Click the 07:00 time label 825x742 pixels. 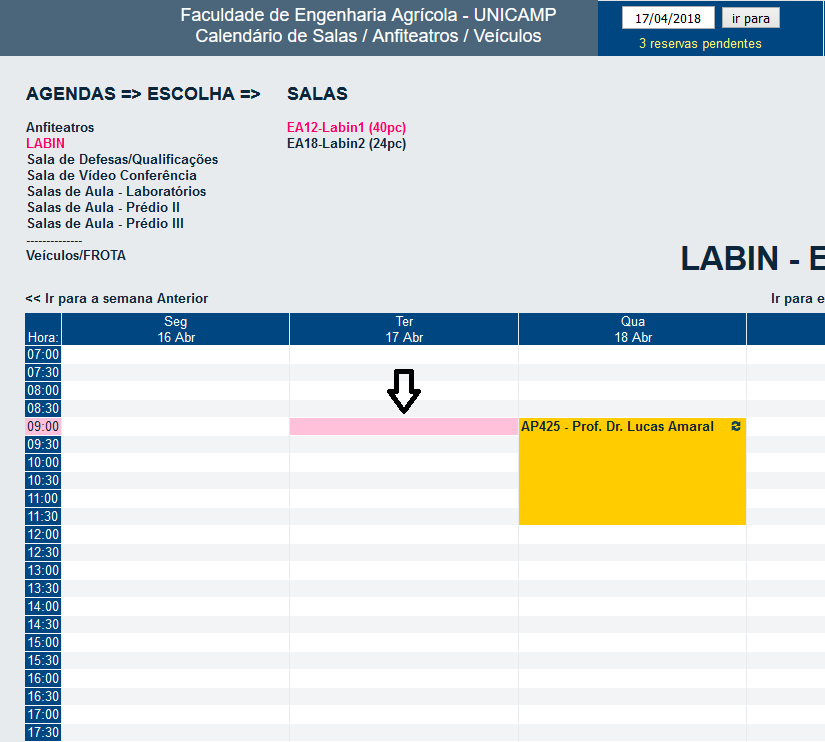[43, 355]
